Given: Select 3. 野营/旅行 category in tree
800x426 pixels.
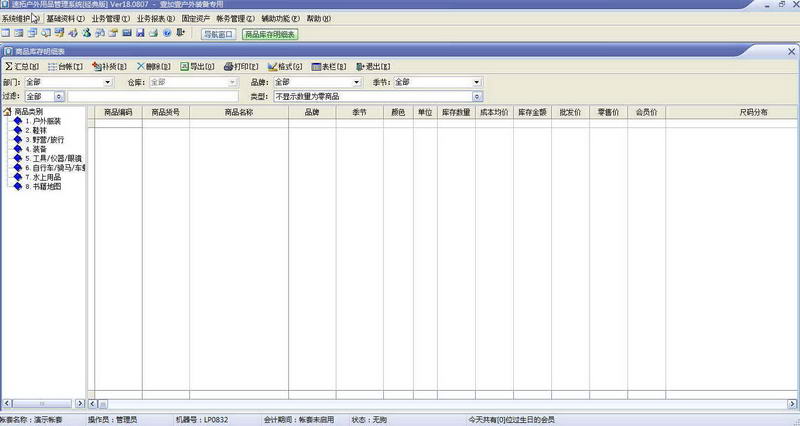Looking at the screenshot, I should click(45, 140).
